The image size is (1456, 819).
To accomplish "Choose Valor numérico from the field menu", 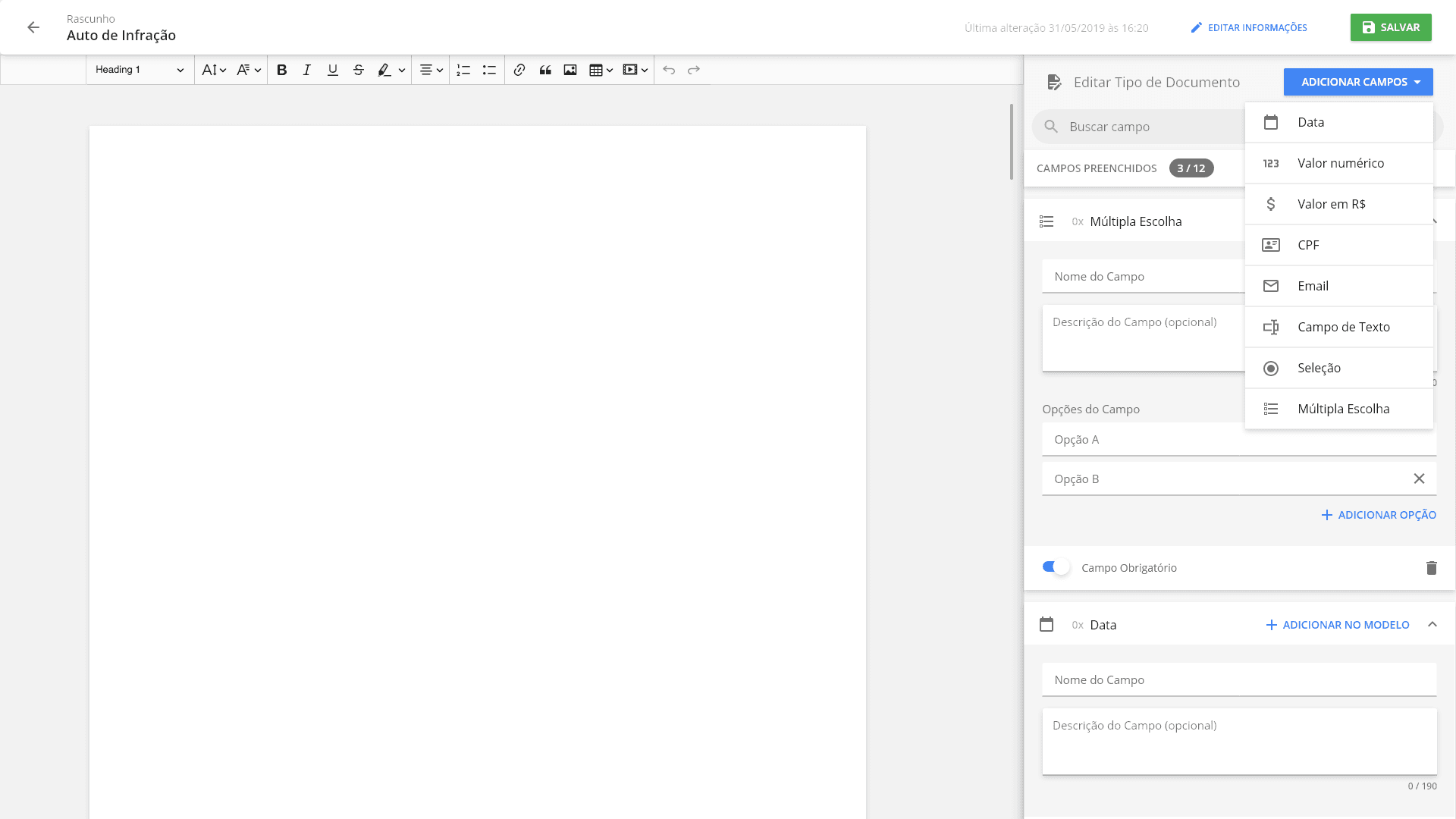I will pos(1338,163).
